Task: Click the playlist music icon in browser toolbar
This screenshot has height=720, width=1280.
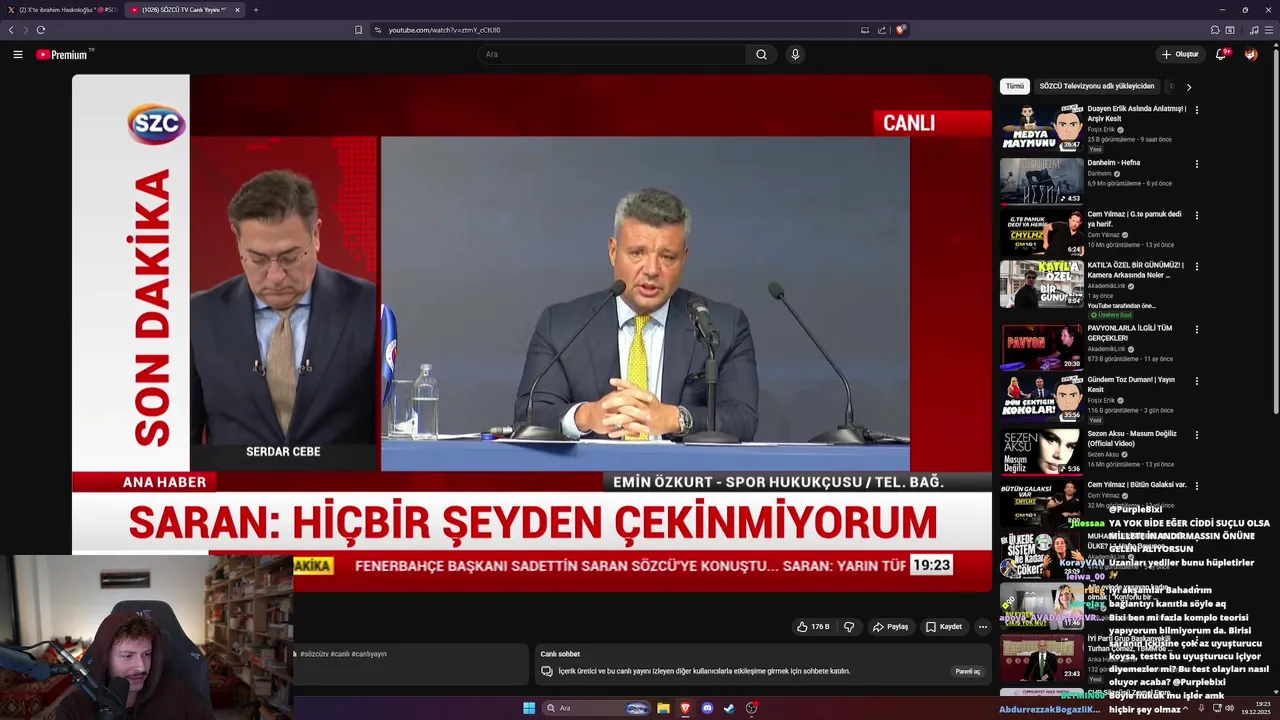Action: point(1254,30)
